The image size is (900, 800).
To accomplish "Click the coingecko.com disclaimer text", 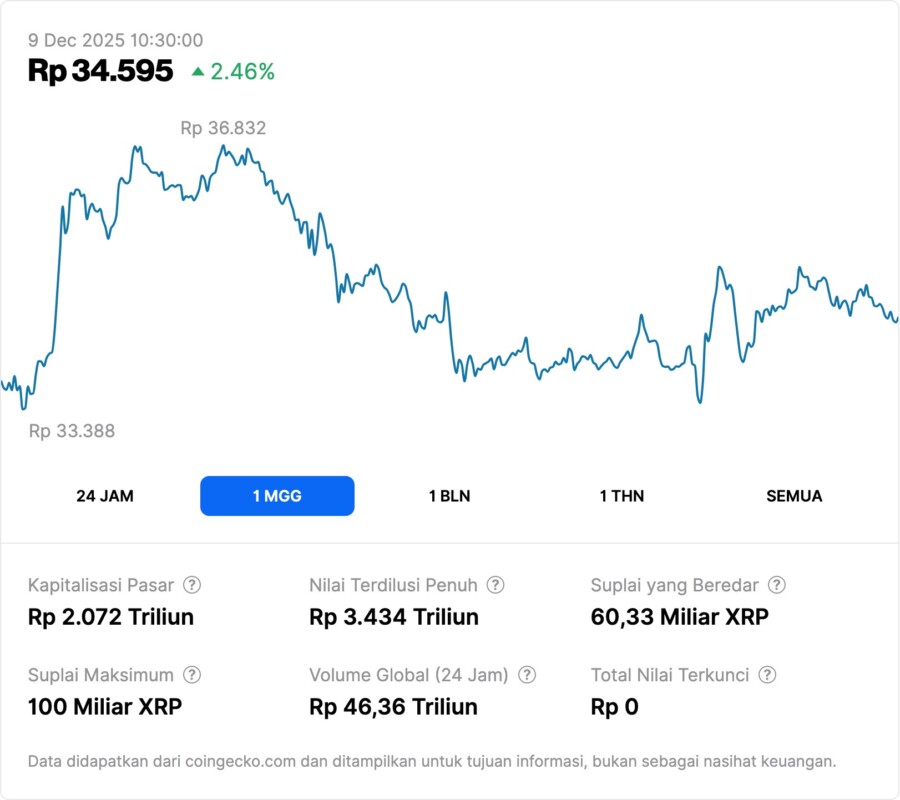I will click(432, 761).
